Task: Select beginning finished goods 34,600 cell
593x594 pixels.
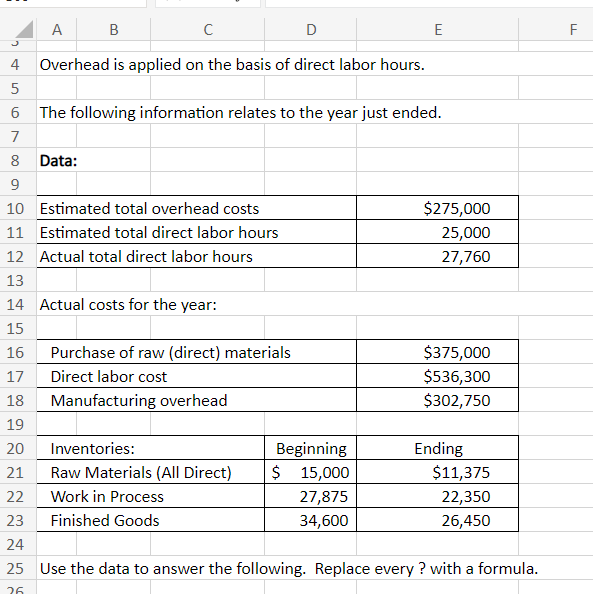Action: 311,520
